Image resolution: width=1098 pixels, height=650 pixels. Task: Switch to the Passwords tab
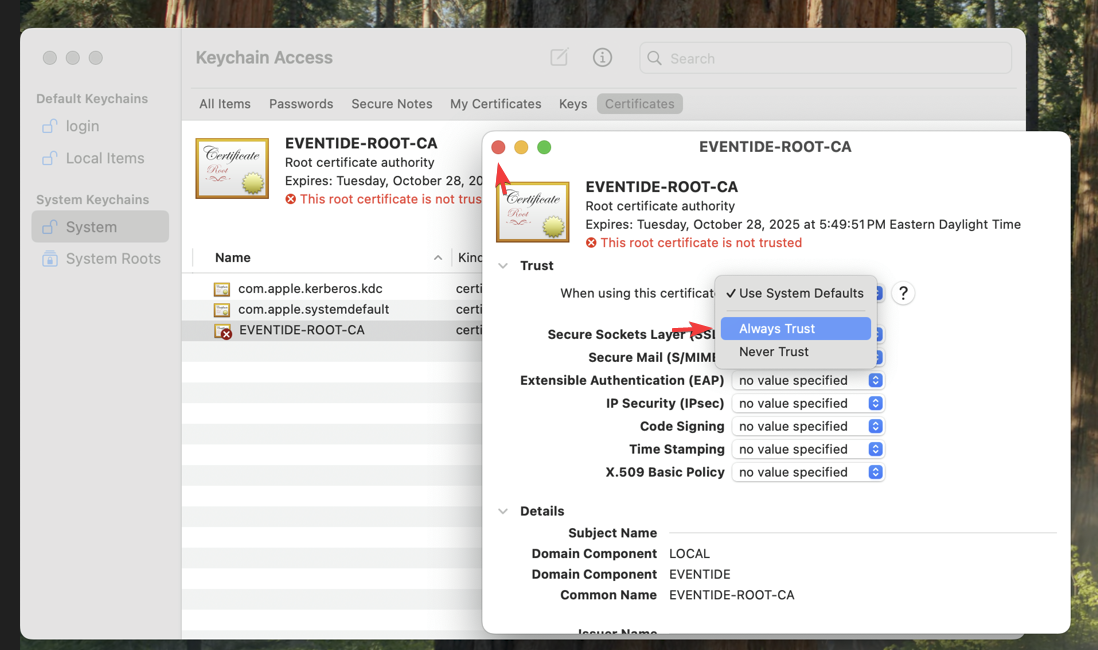301,104
